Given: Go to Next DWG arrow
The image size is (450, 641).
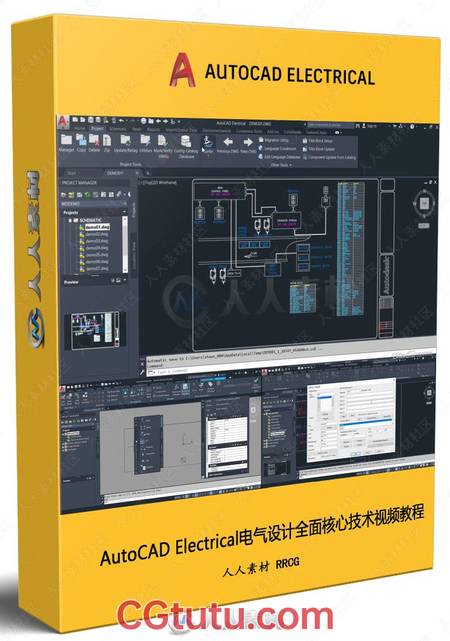Looking at the screenshot, I should coord(248,143).
